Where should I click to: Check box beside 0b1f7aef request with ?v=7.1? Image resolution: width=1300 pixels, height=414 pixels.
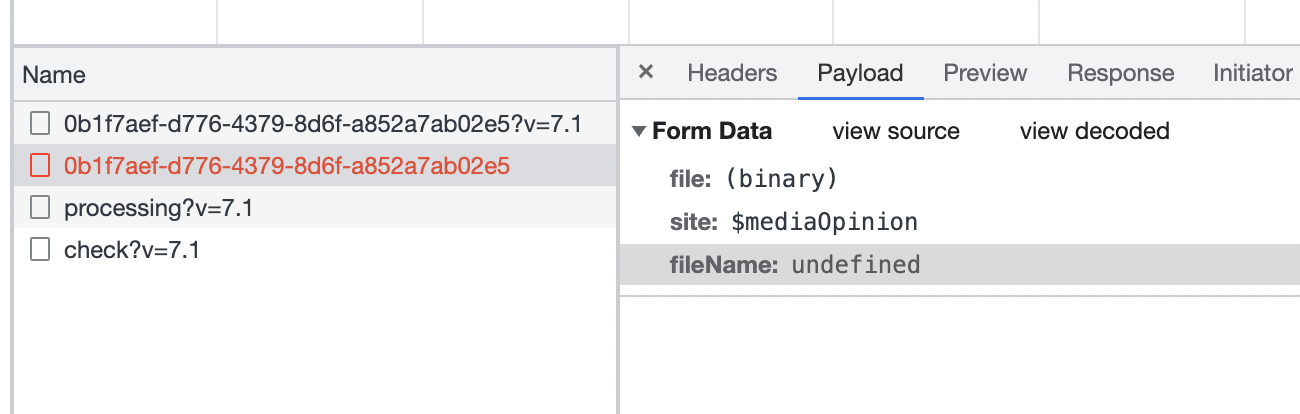40,124
